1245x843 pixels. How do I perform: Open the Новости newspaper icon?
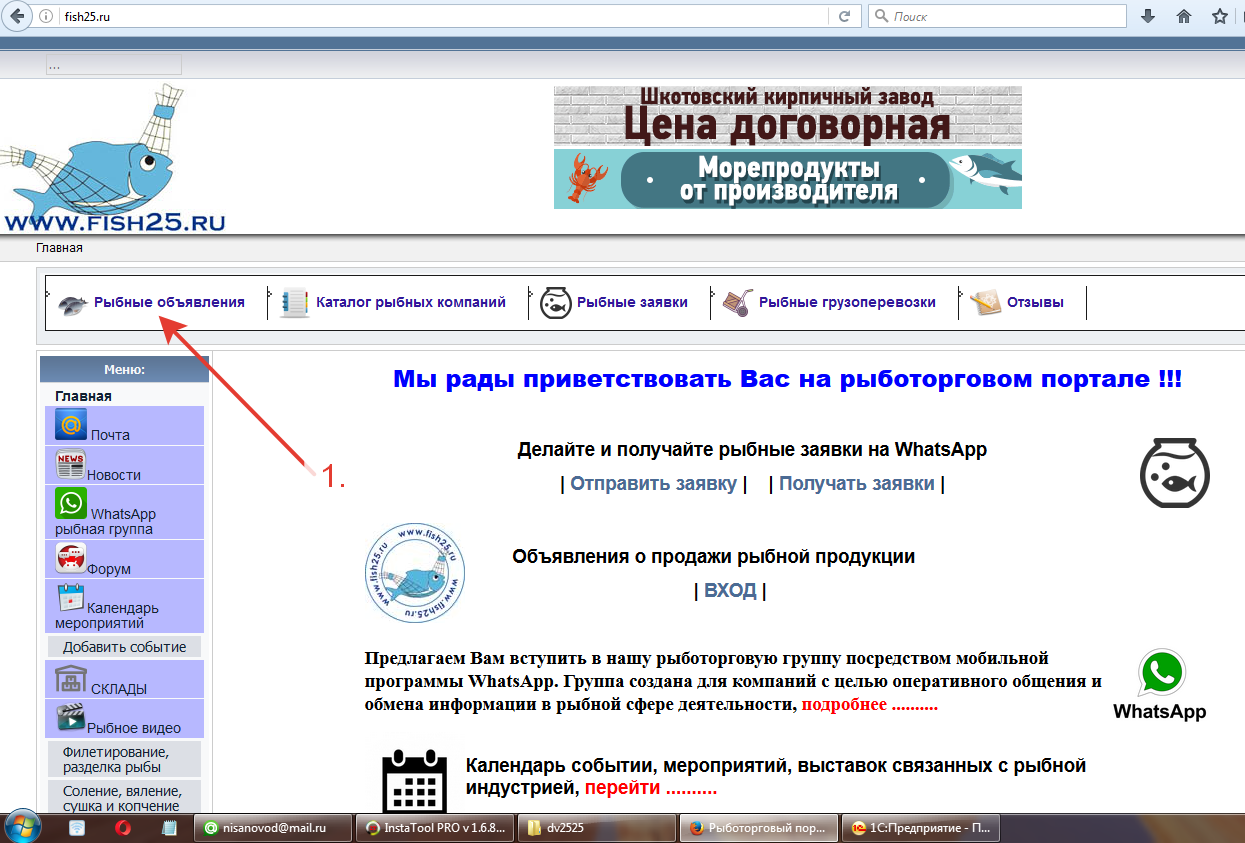(x=70, y=465)
